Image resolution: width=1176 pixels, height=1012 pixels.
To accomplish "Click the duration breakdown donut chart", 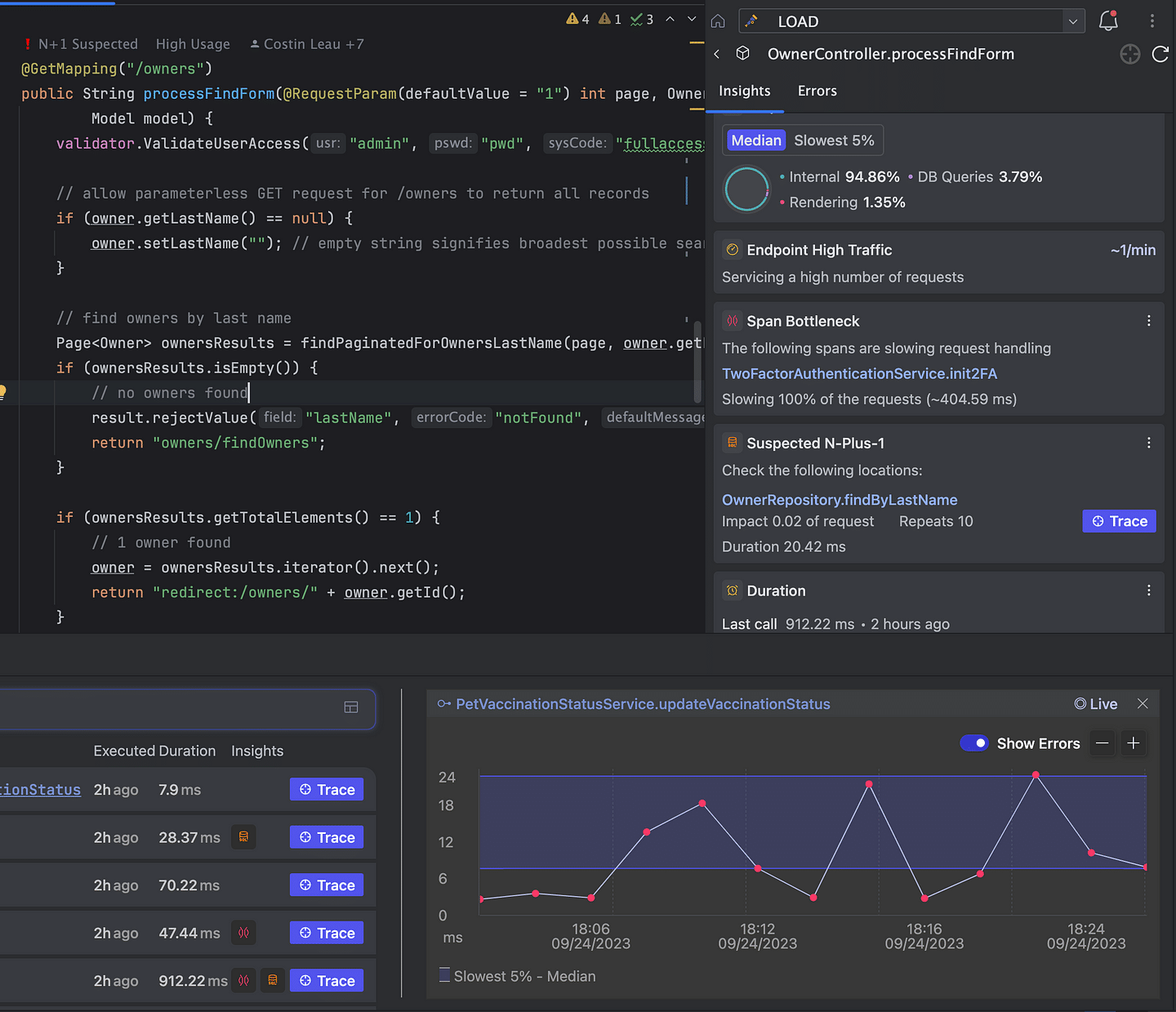I will click(x=747, y=189).
